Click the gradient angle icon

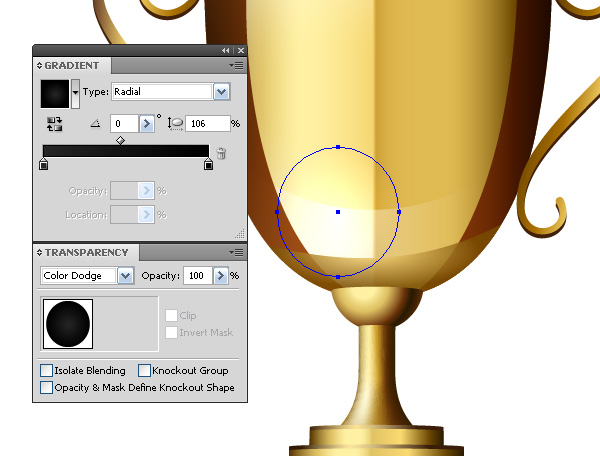pos(95,123)
